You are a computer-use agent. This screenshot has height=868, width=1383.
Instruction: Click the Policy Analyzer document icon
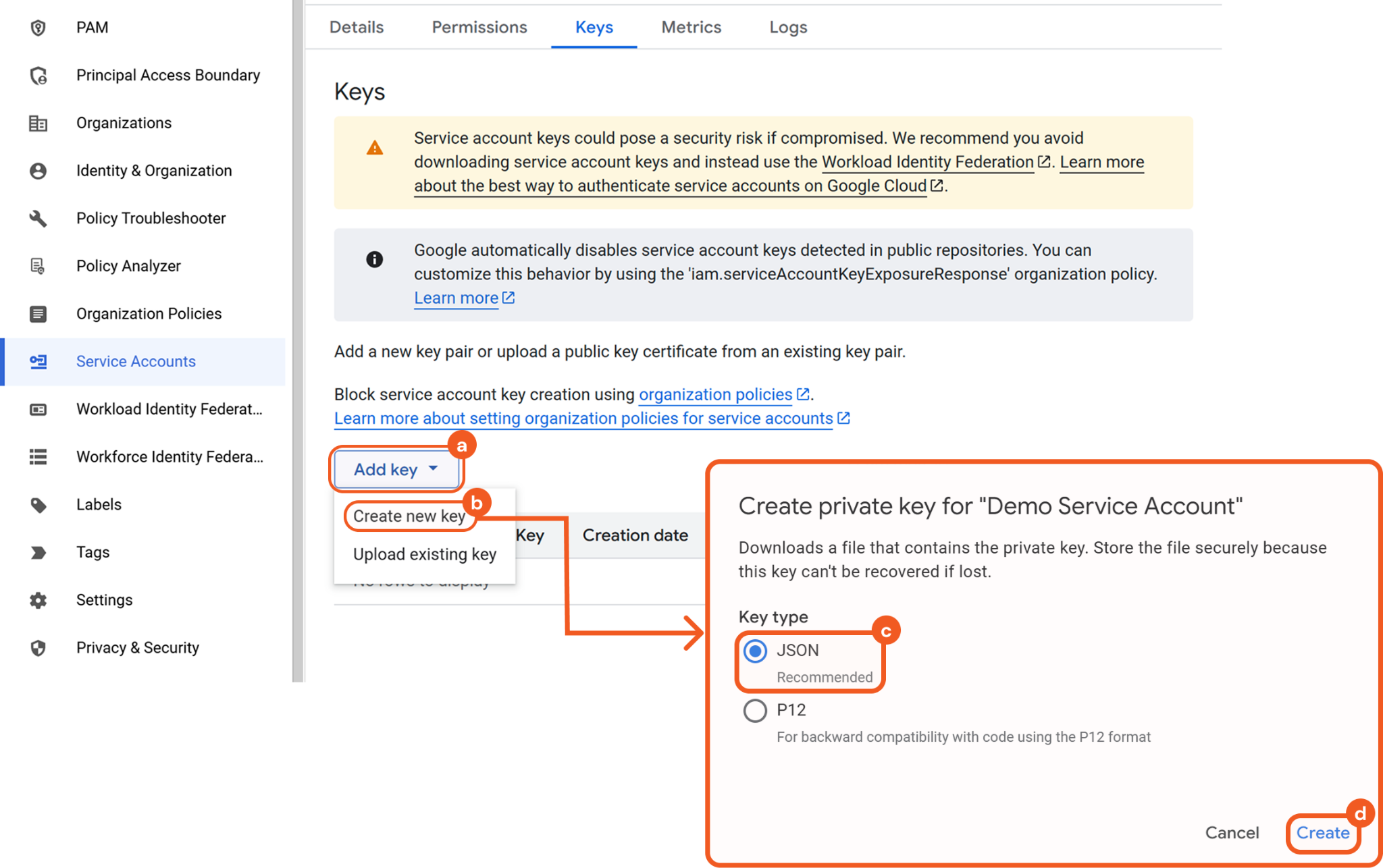coord(38,266)
